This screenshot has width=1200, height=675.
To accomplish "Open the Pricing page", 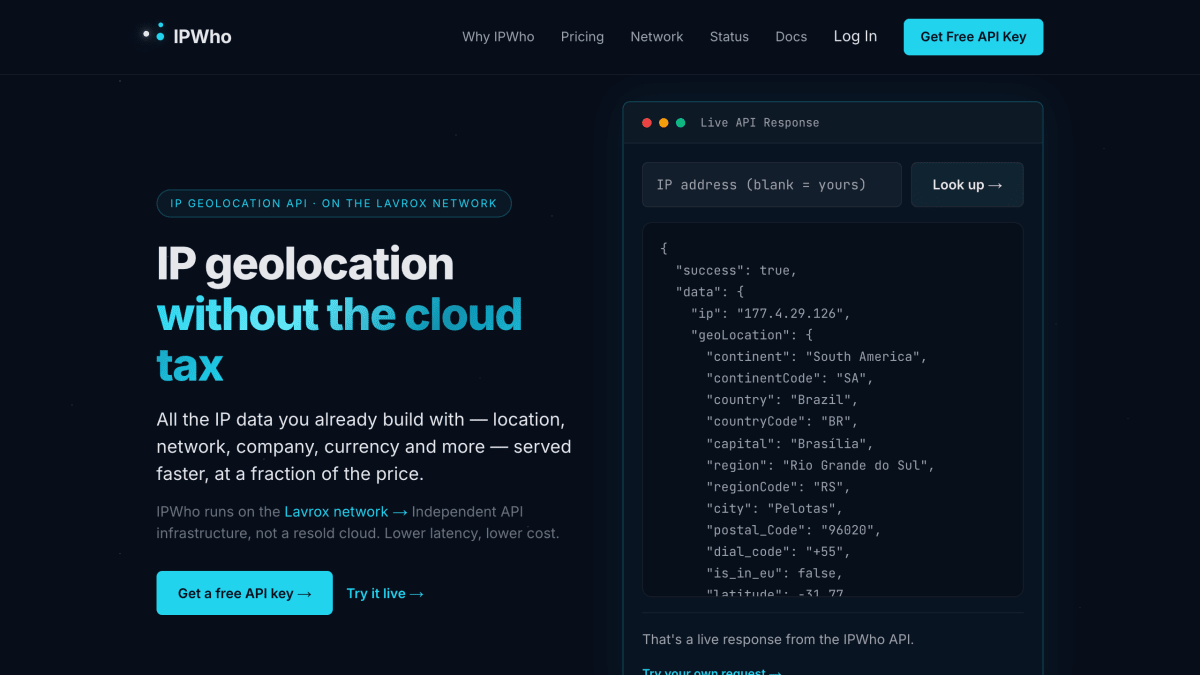I will coord(582,37).
